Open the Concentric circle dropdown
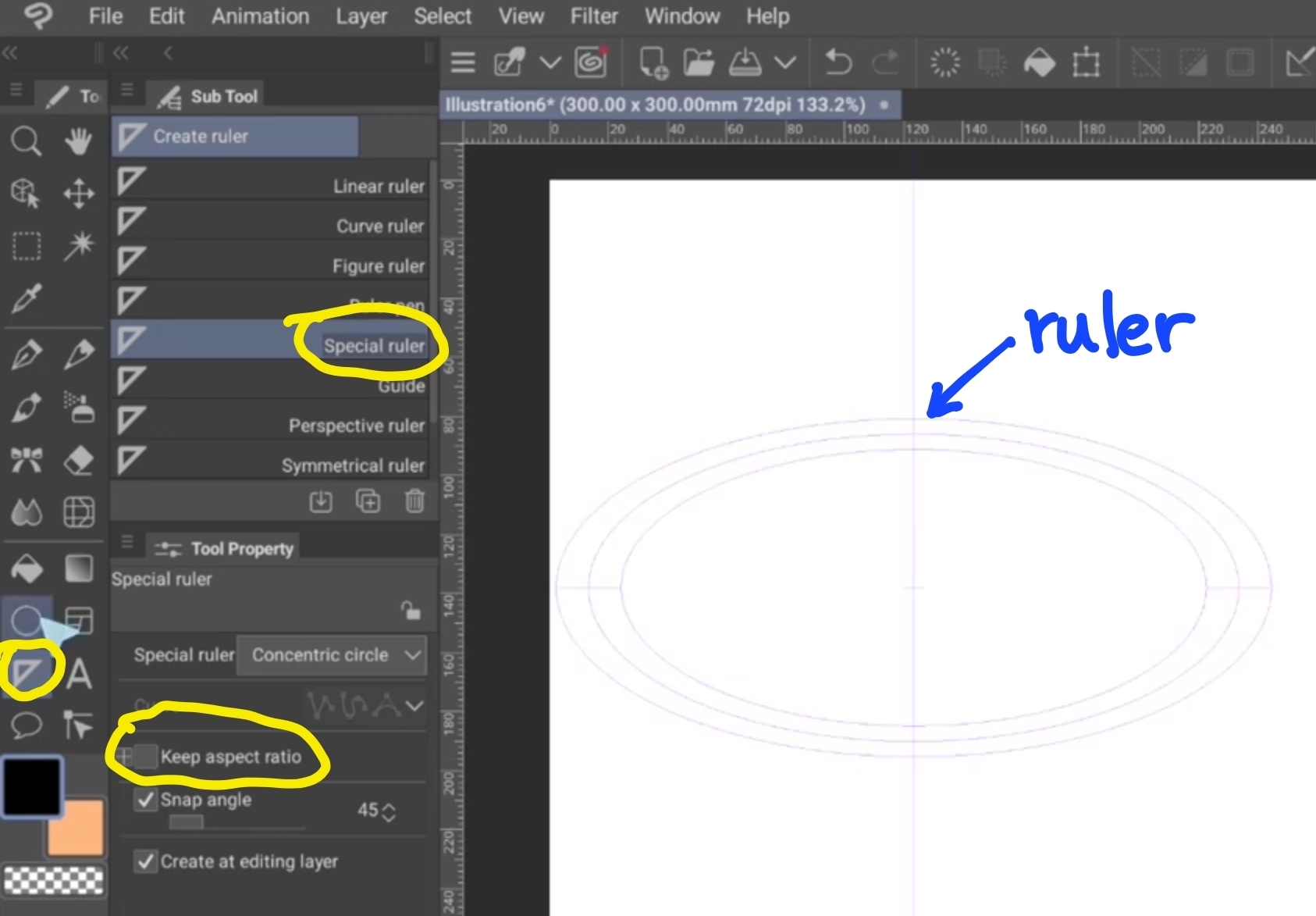 tap(332, 654)
